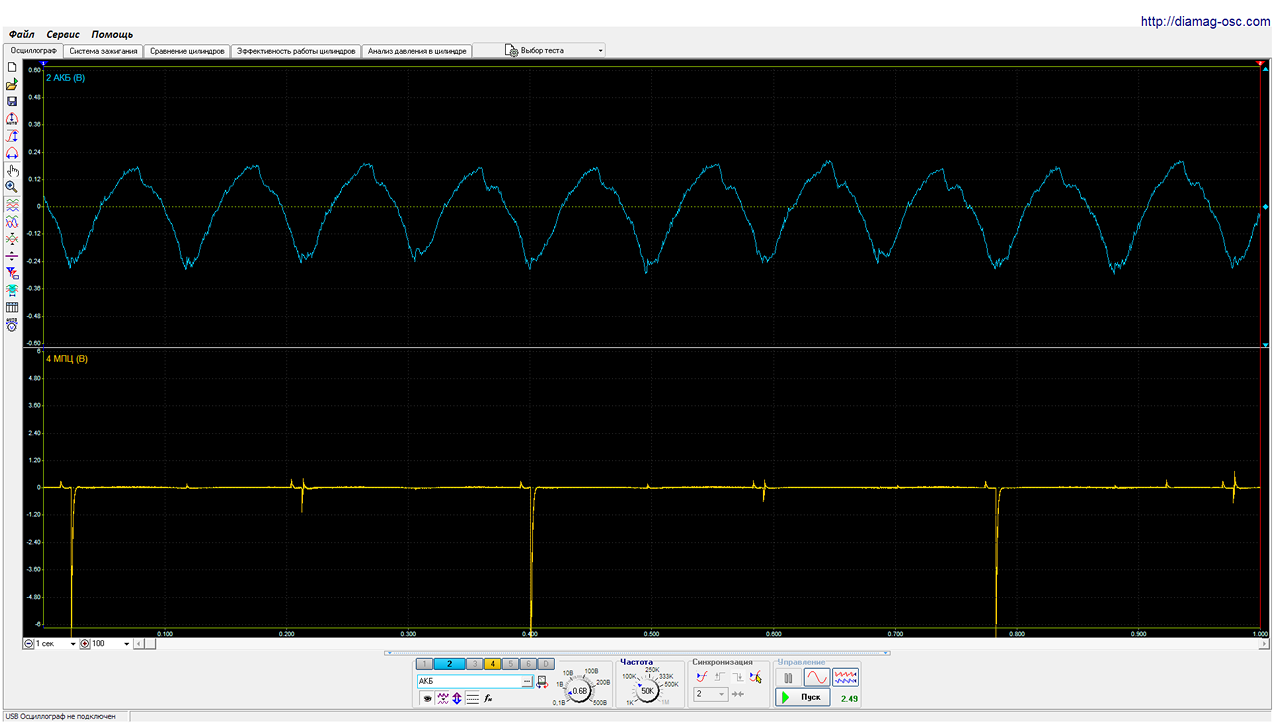This screenshot has height=725, width=1280.
Task: Open the Сервис menu
Action: 63,34
